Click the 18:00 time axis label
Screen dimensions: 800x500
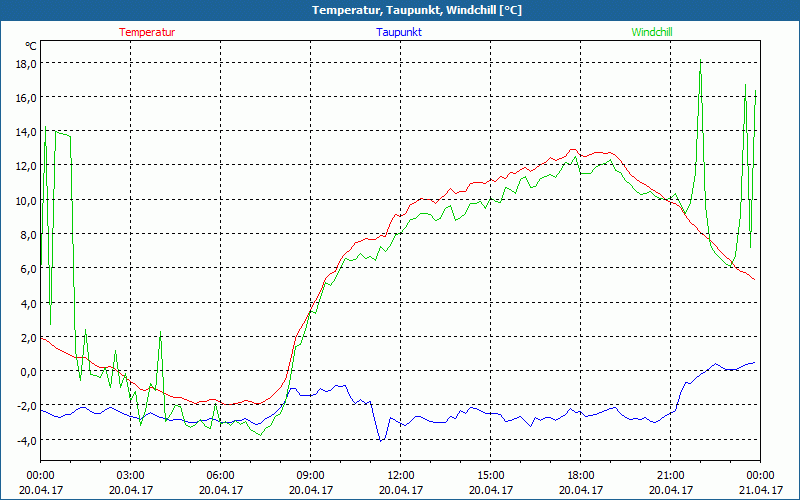tap(581, 476)
